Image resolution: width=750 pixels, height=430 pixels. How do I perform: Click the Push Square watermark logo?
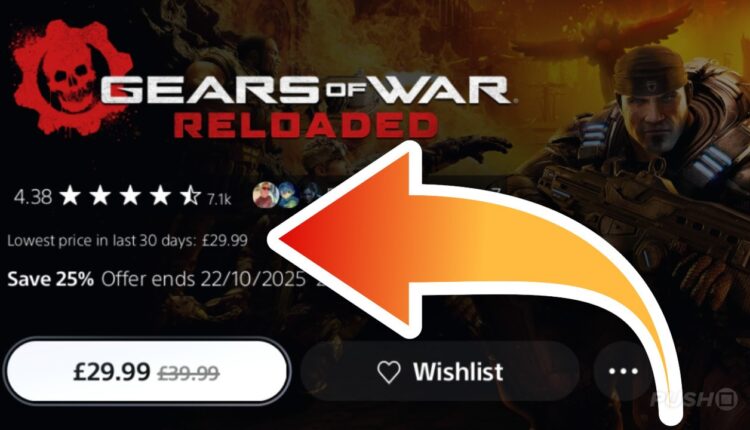pyautogui.click(x=694, y=399)
